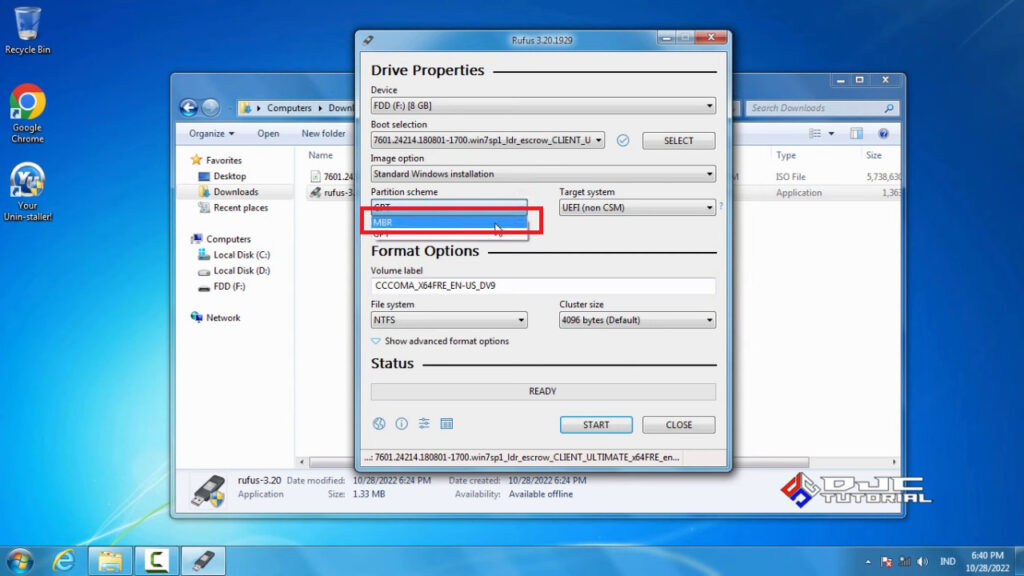Click the SELECT button for boot image
This screenshot has width=1024, height=576.
[678, 140]
